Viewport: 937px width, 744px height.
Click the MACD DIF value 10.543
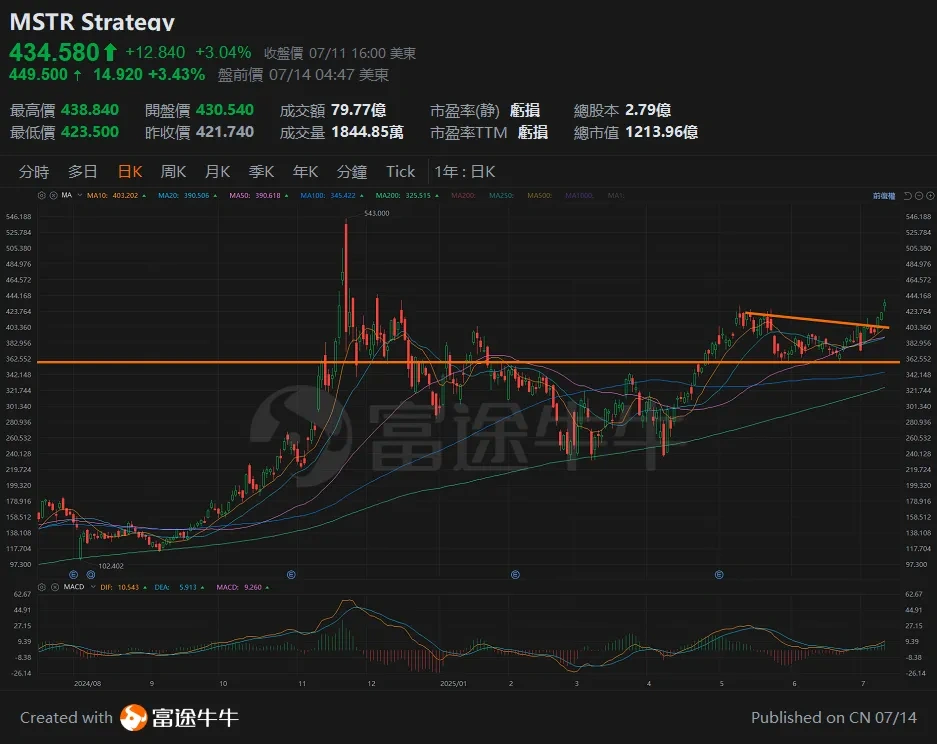[x=128, y=587]
